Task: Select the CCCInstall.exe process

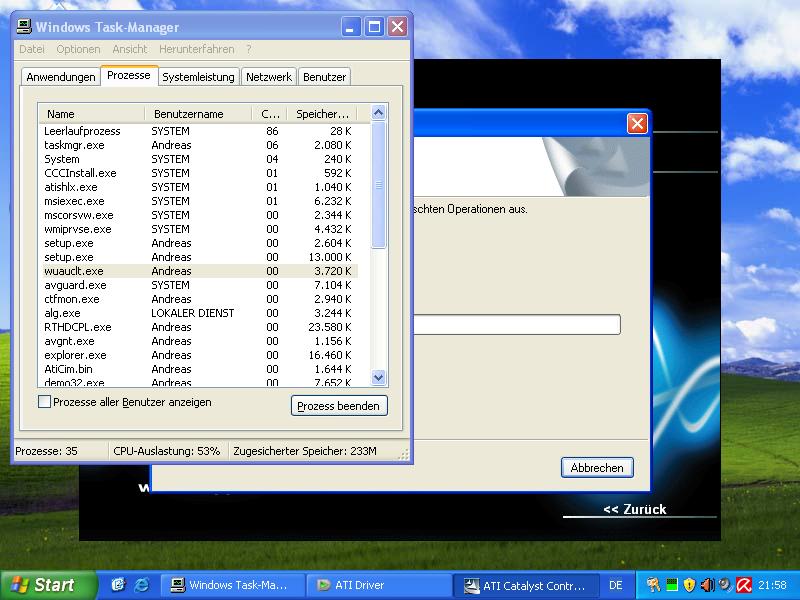Action: [x=198, y=173]
